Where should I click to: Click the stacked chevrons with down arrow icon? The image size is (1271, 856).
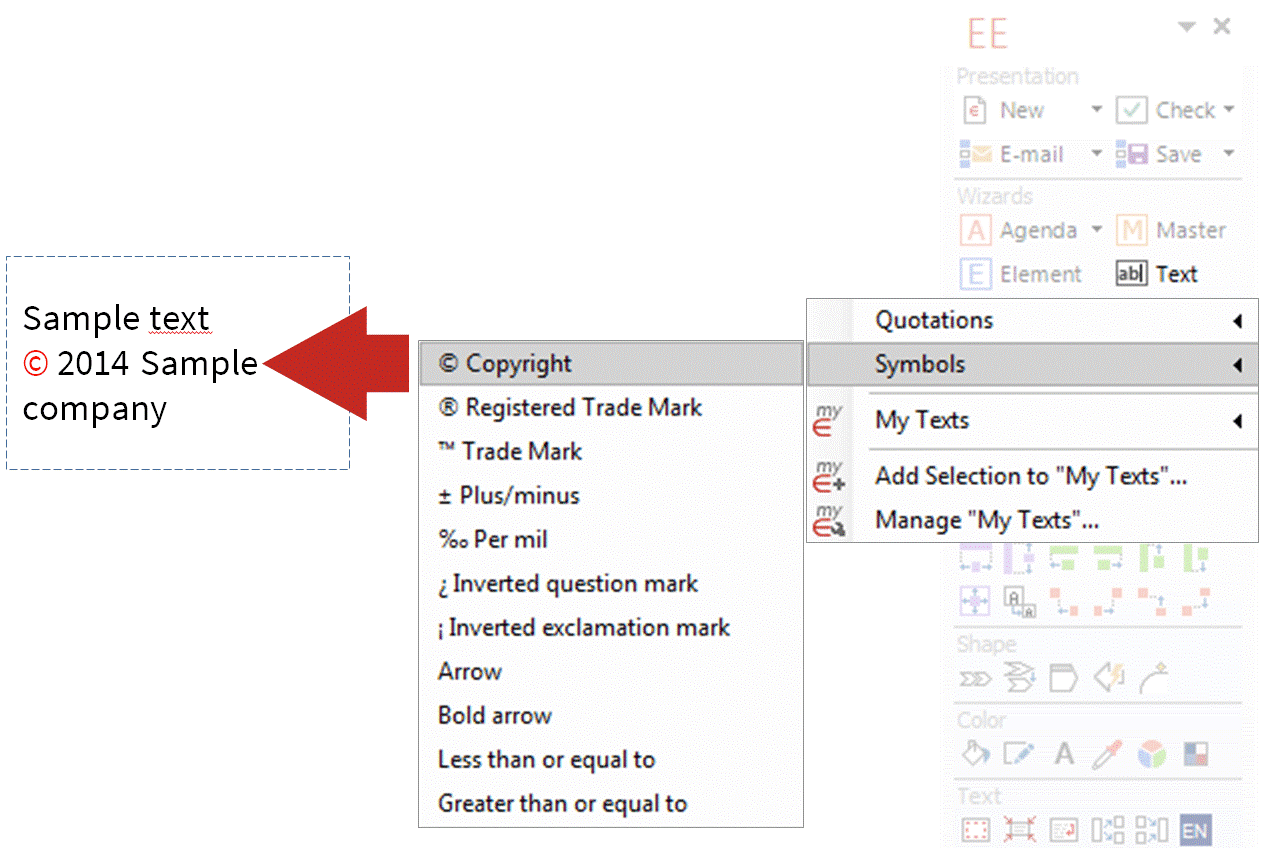[x=1019, y=680]
